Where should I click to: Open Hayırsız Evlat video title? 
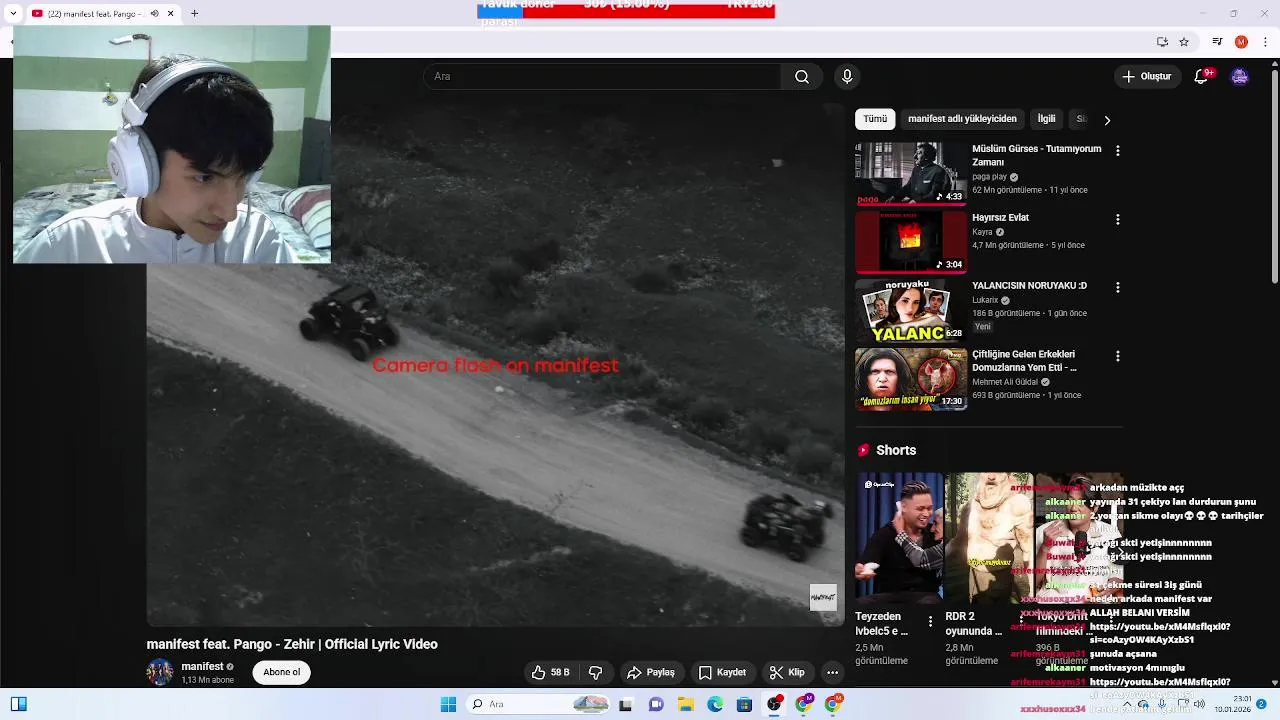coord(1000,217)
